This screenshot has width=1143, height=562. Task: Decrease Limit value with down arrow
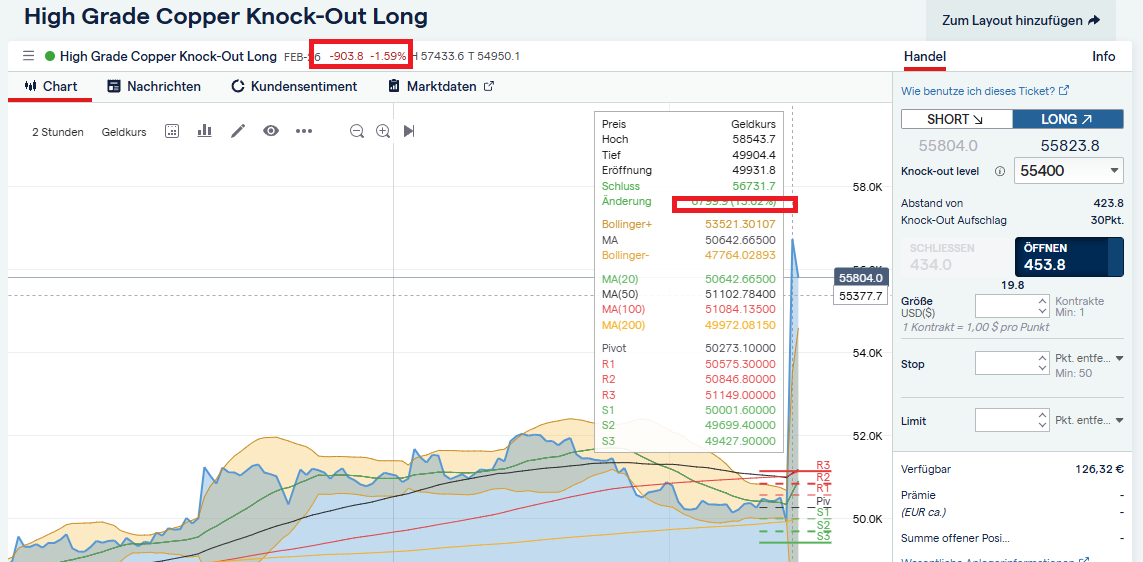(x=1042, y=426)
